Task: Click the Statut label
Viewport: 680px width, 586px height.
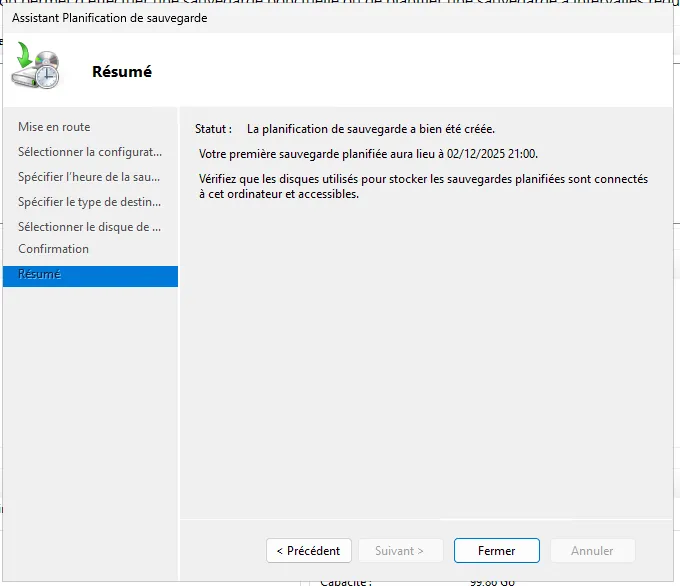Action: click(213, 129)
